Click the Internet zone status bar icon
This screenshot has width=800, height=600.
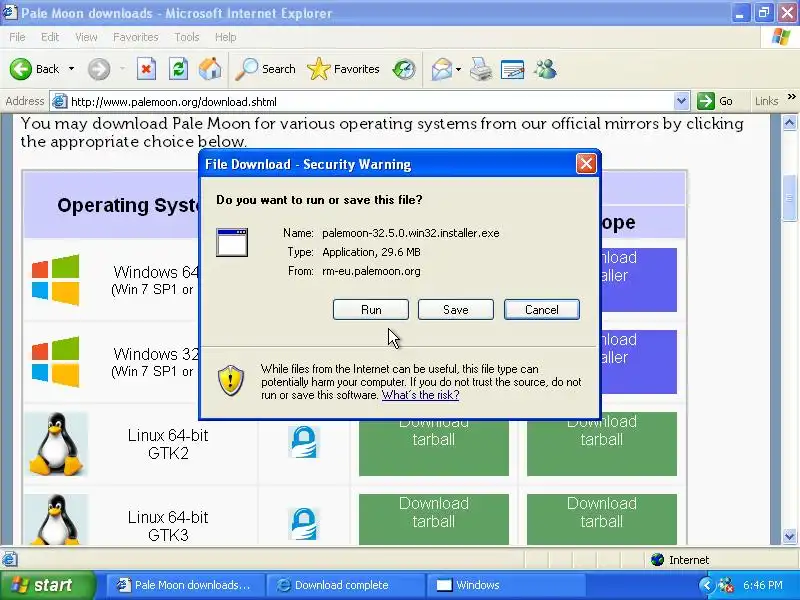point(657,560)
